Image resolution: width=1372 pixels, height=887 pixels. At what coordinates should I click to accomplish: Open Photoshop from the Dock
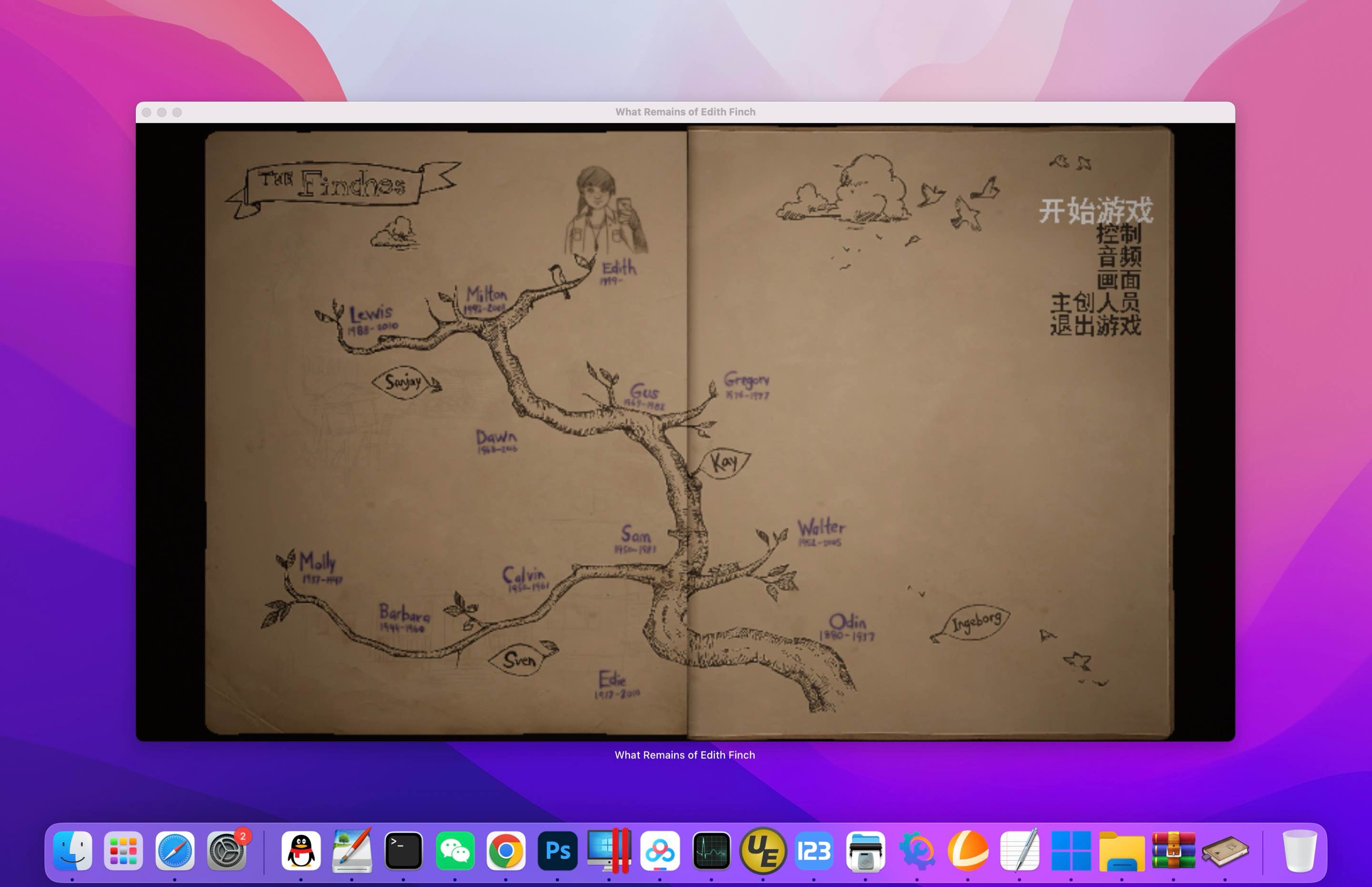pos(557,850)
